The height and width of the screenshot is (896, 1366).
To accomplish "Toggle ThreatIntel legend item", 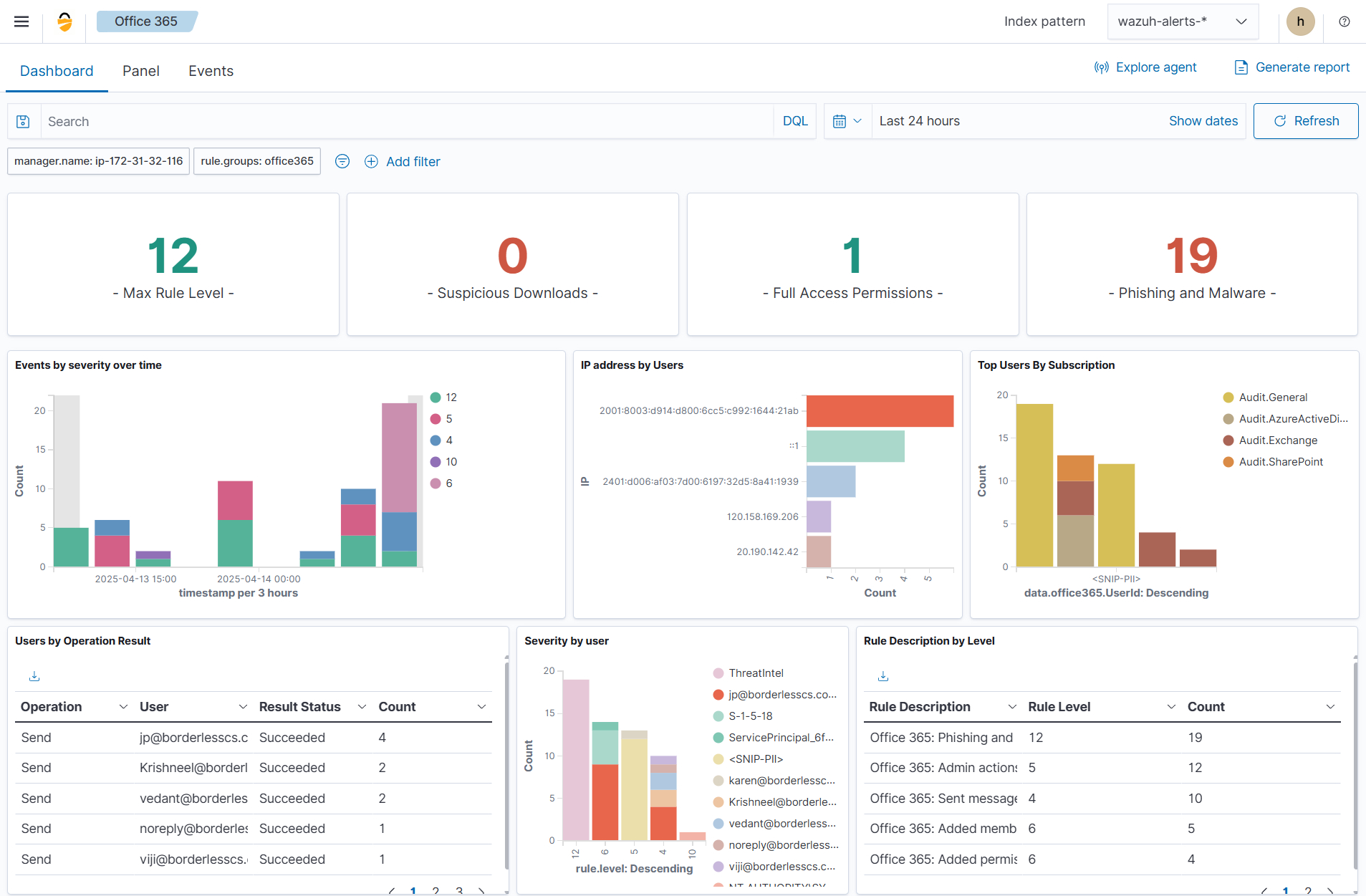I will click(749, 673).
